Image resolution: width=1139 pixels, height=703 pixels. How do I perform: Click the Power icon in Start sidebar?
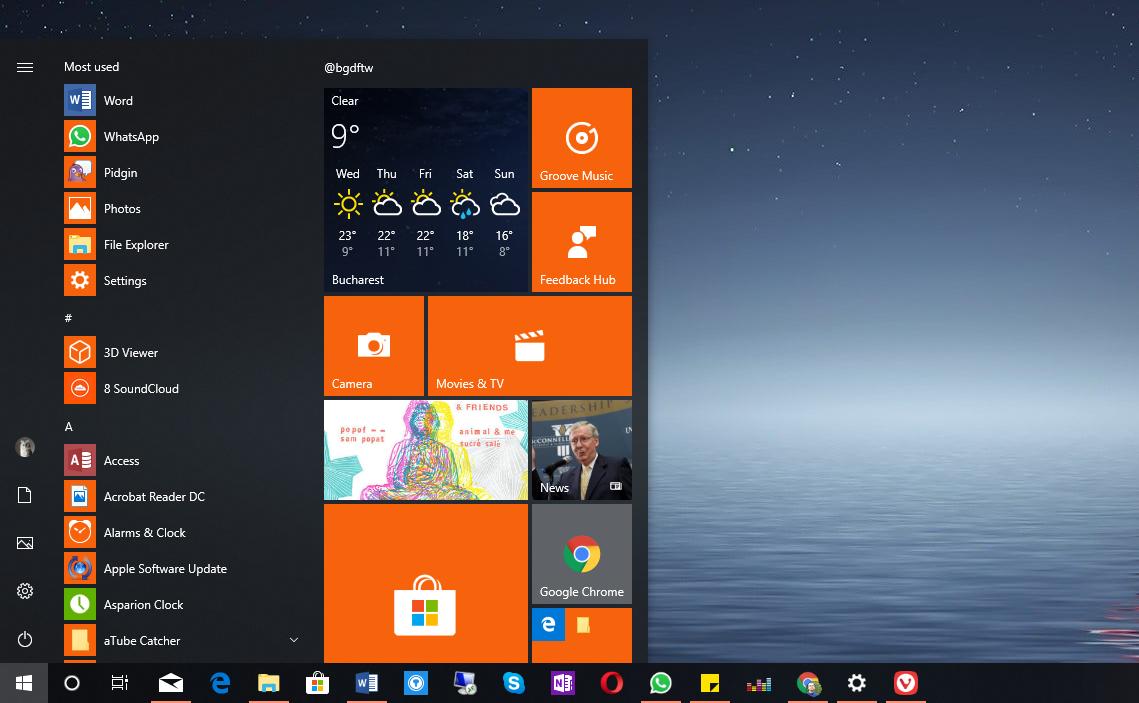click(25, 639)
